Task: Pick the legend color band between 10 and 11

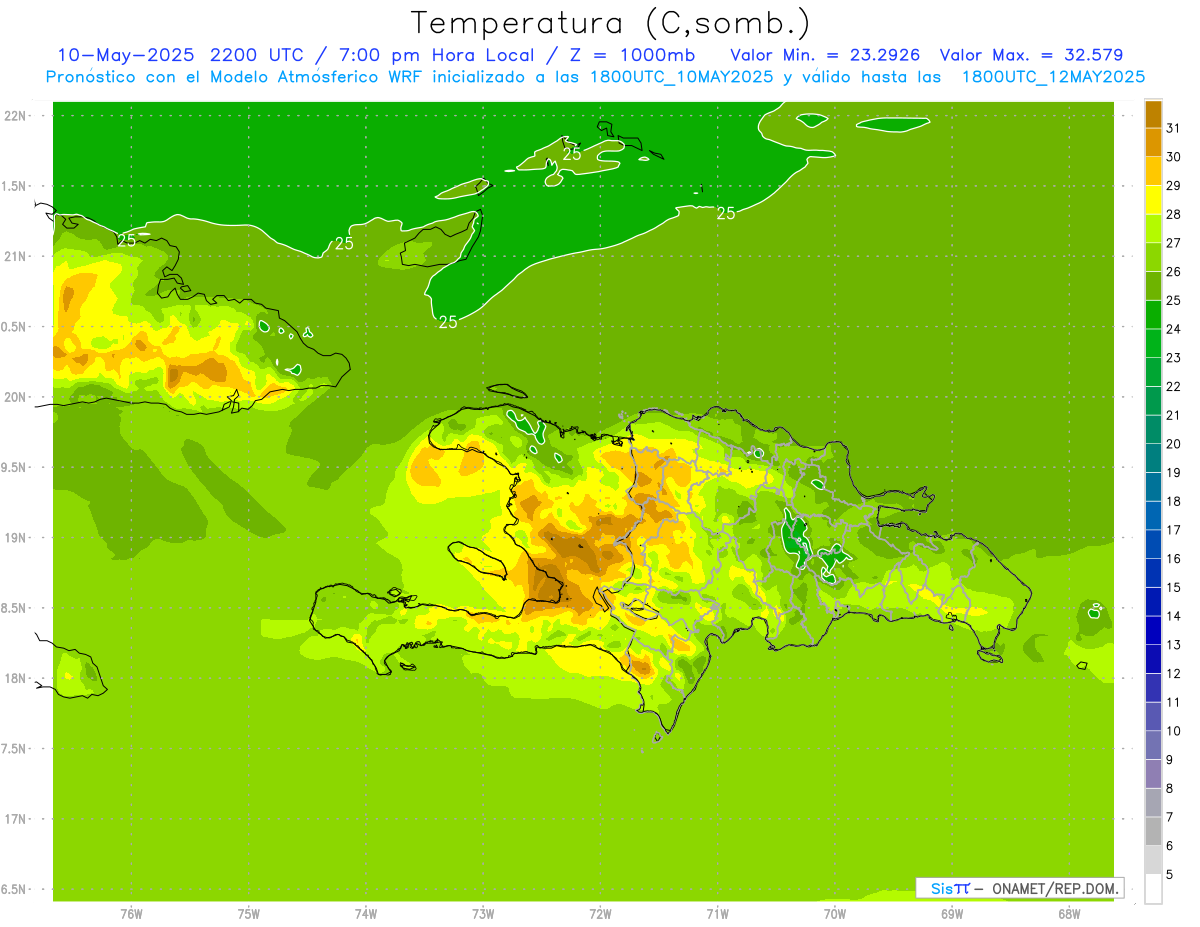Action: [1153, 716]
